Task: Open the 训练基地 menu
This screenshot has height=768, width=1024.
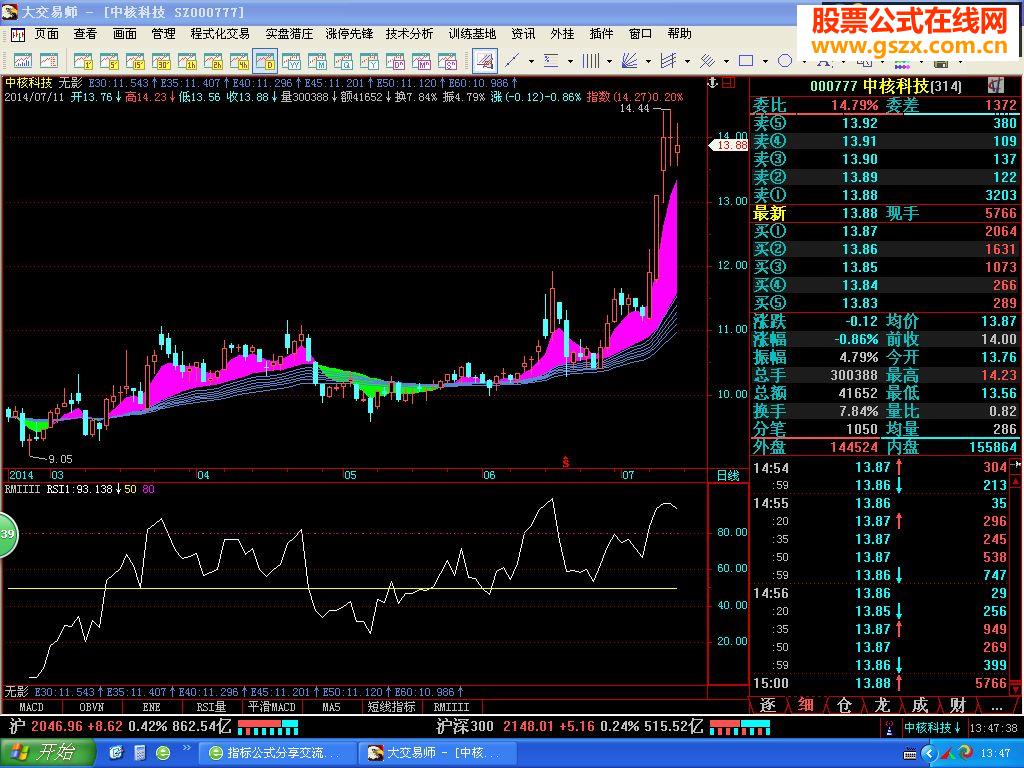Action: (472, 33)
